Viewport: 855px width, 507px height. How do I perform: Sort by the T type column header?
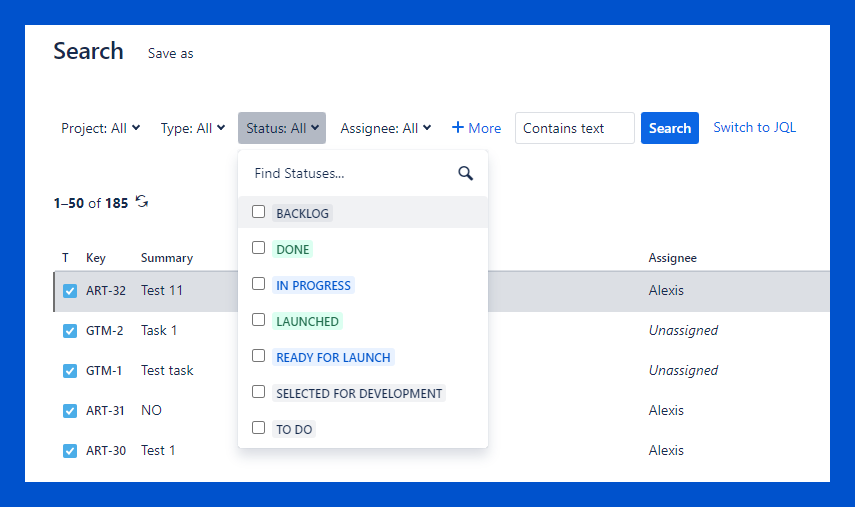pyautogui.click(x=65, y=258)
